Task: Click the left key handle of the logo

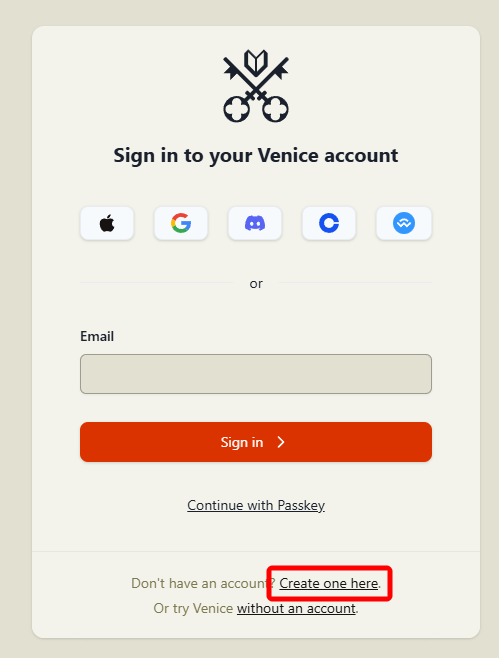Action: [237, 110]
